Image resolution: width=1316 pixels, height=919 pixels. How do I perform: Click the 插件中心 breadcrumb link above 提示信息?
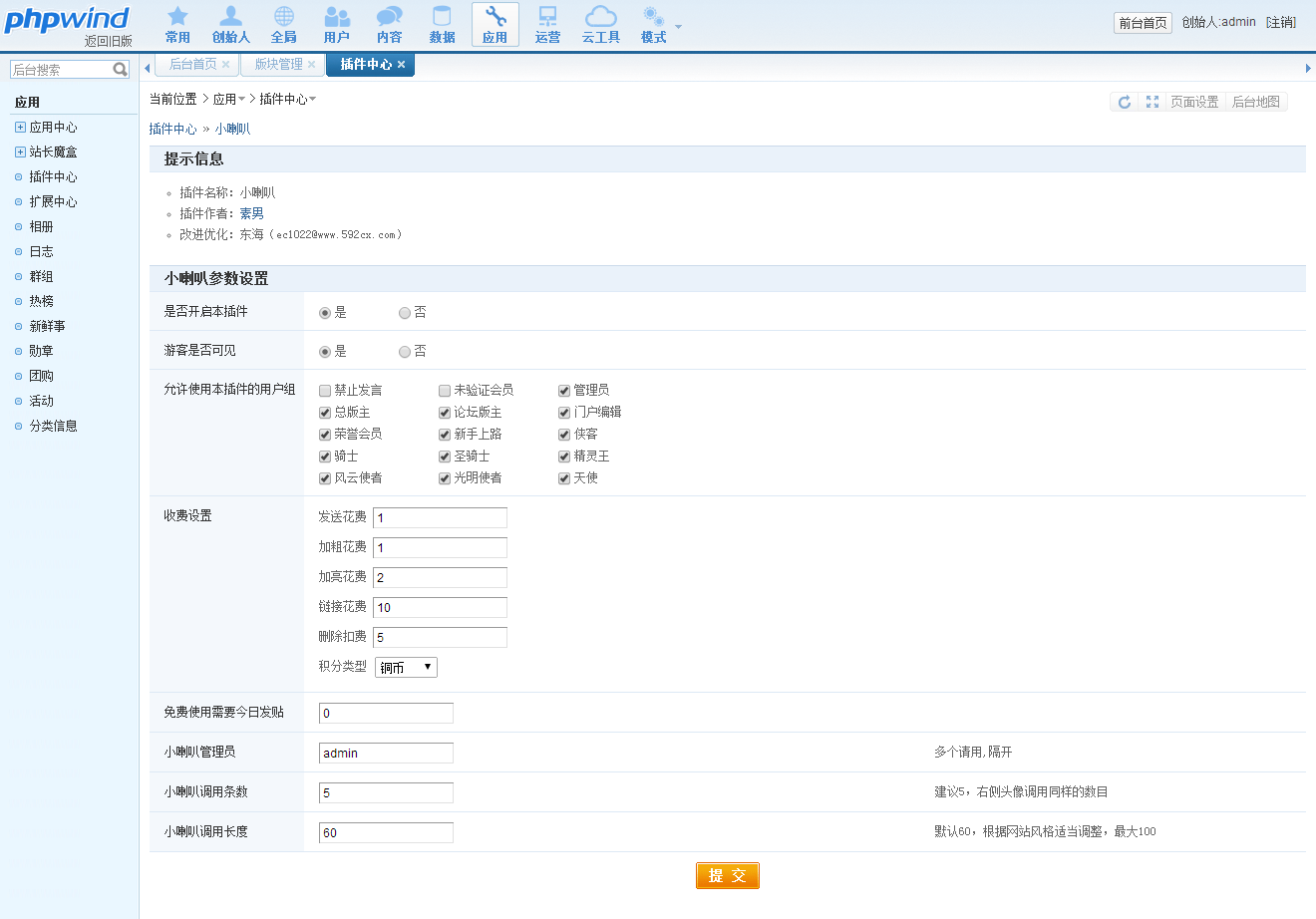click(x=172, y=129)
